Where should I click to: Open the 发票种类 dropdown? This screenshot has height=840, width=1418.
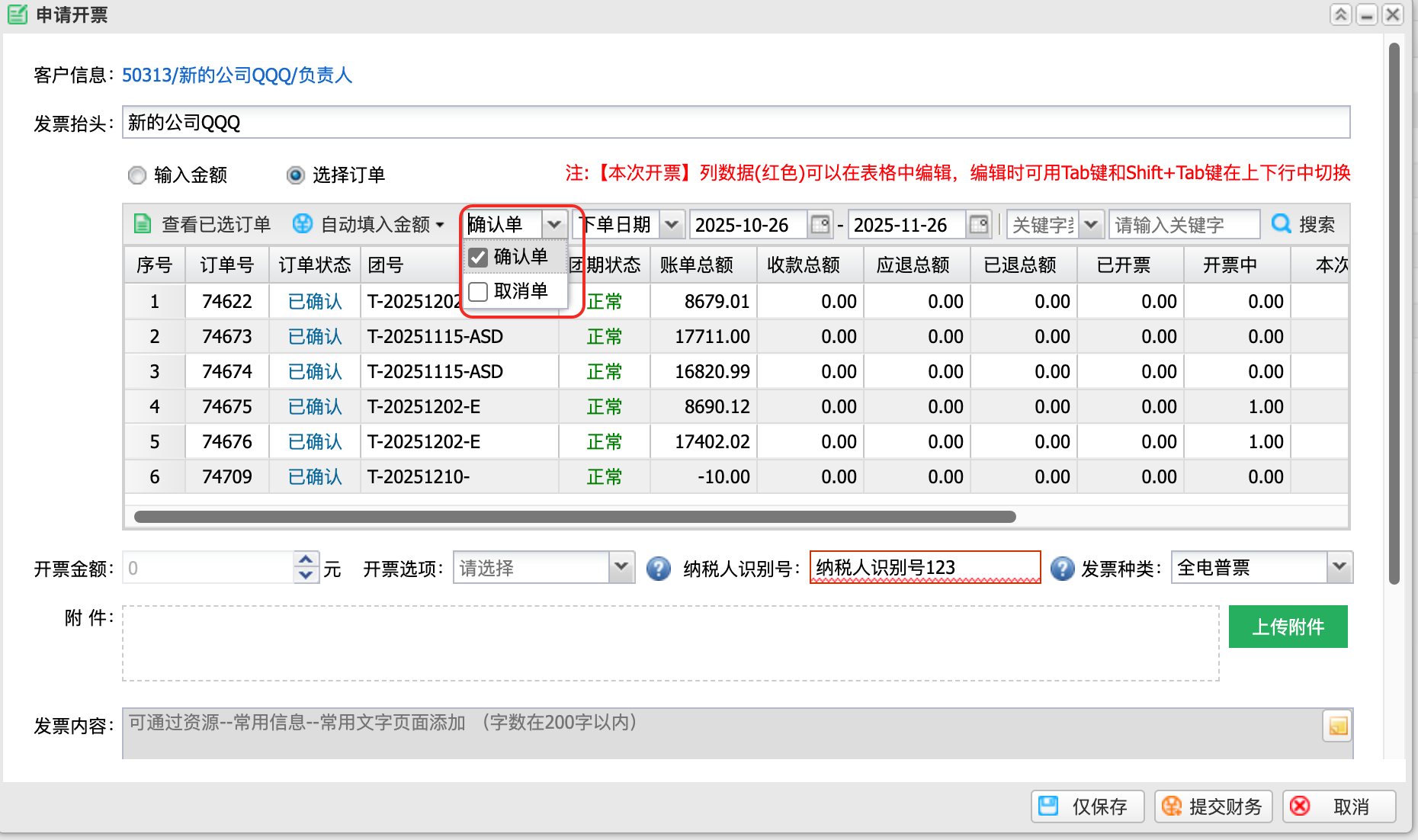click(1339, 568)
